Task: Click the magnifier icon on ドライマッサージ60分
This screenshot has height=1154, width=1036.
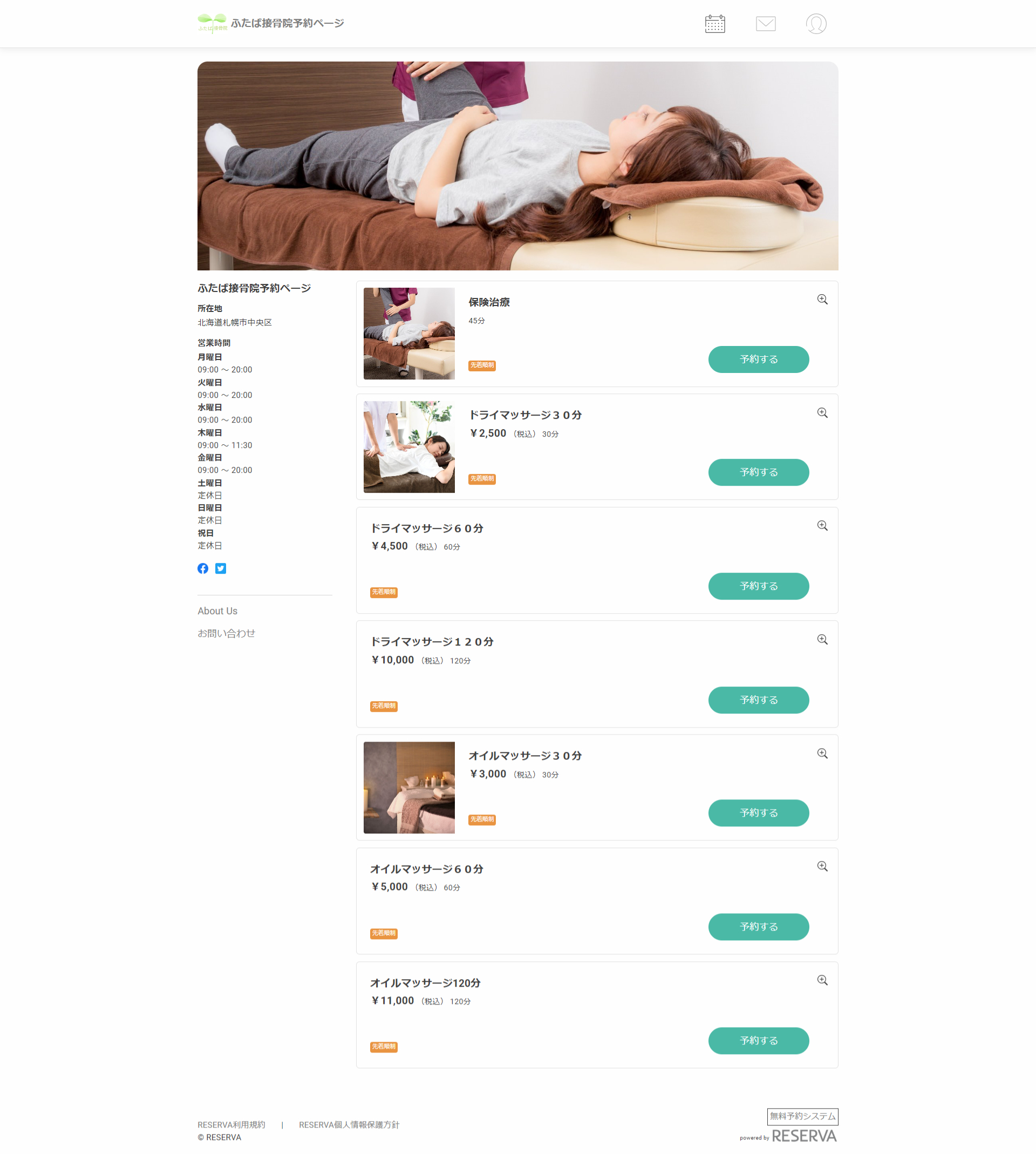Action: tap(822, 526)
